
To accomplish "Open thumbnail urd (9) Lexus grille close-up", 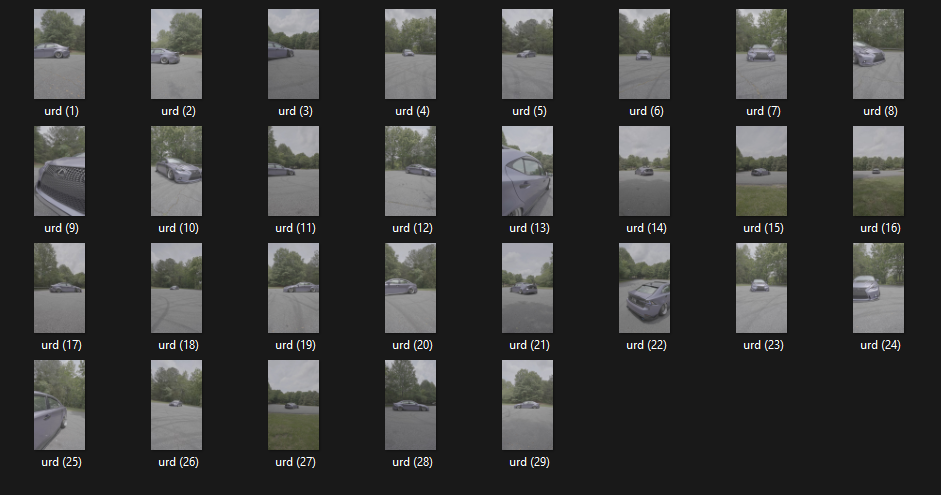I will tap(59, 171).
